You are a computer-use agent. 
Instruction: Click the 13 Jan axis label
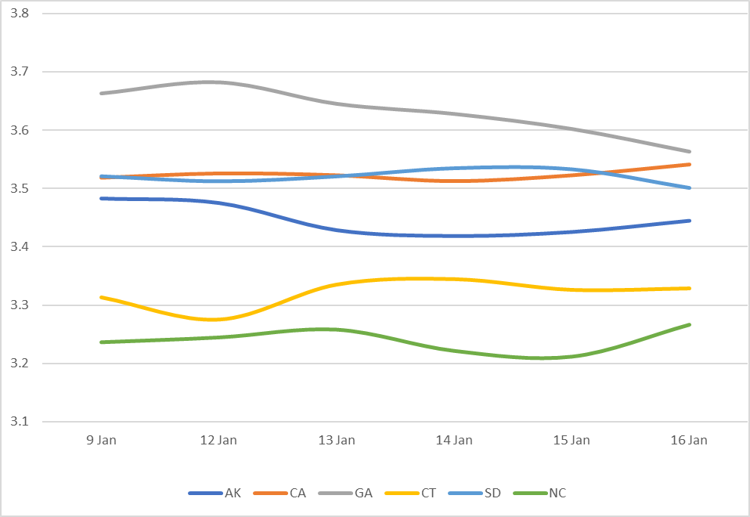point(337,440)
